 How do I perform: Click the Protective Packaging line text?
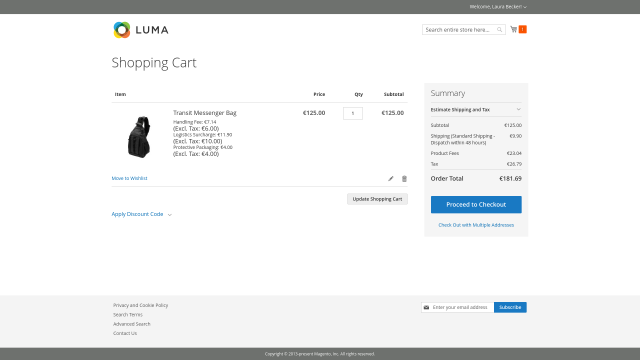point(203,147)
